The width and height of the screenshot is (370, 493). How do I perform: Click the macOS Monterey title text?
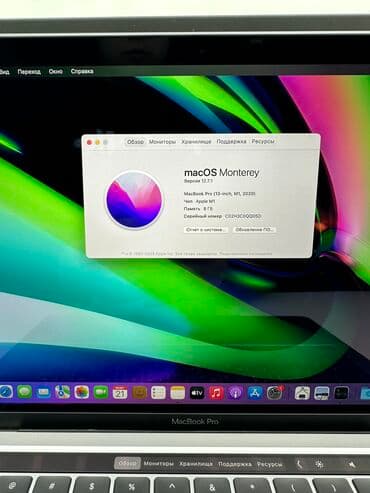click(222, 173)
